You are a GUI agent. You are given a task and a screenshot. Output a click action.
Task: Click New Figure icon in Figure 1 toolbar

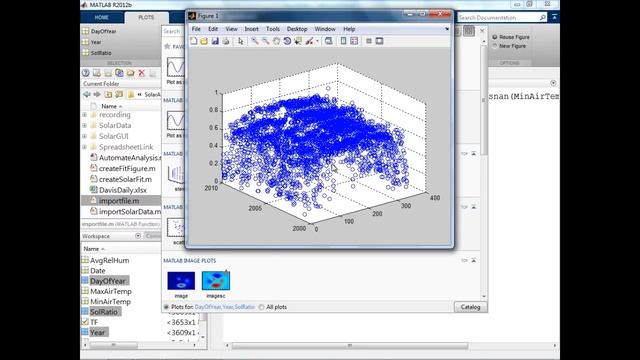tap(193, 41)
